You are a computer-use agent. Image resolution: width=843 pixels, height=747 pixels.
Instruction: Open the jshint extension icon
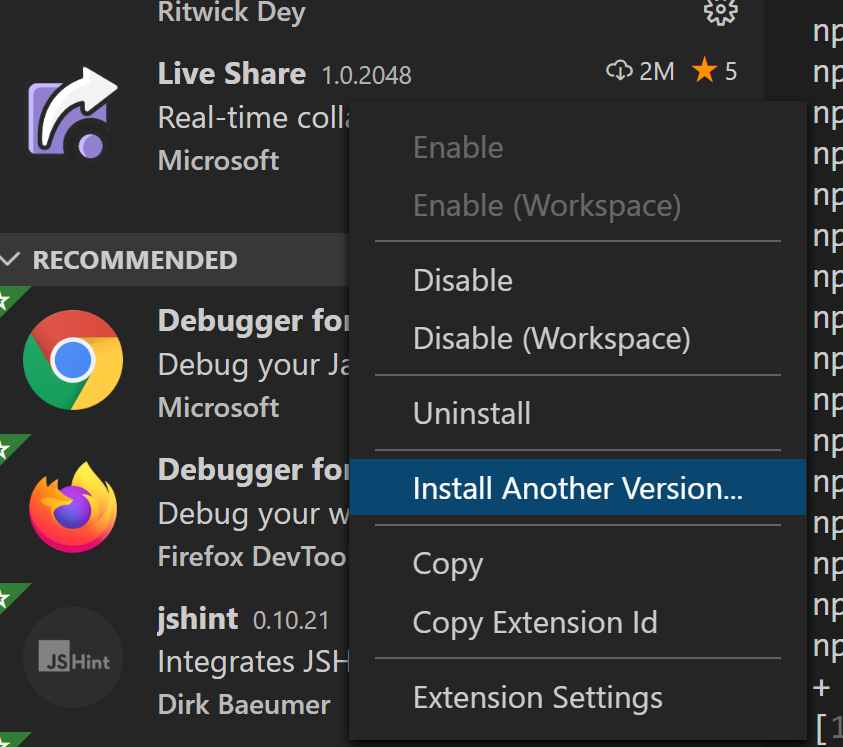(73, 657)
